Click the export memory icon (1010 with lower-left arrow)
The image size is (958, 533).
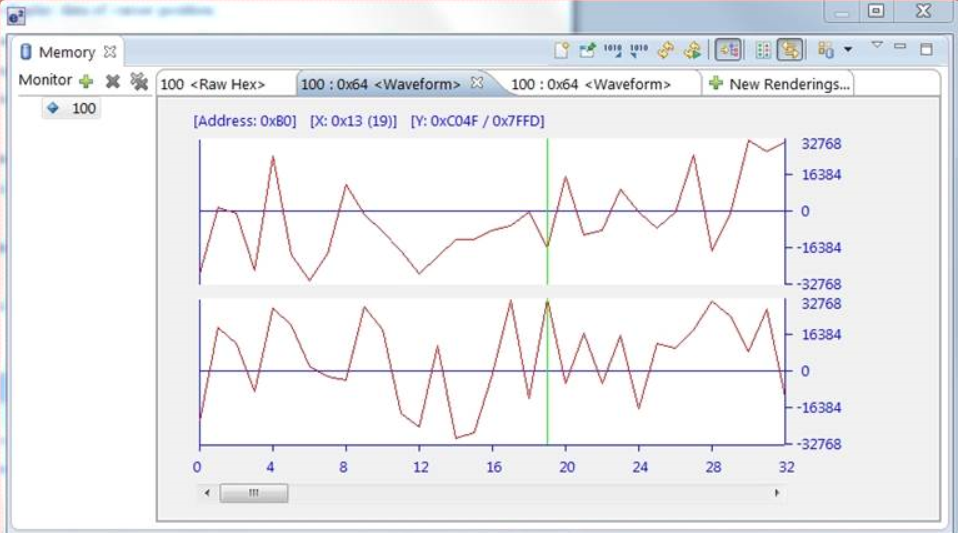coord(639,50)
